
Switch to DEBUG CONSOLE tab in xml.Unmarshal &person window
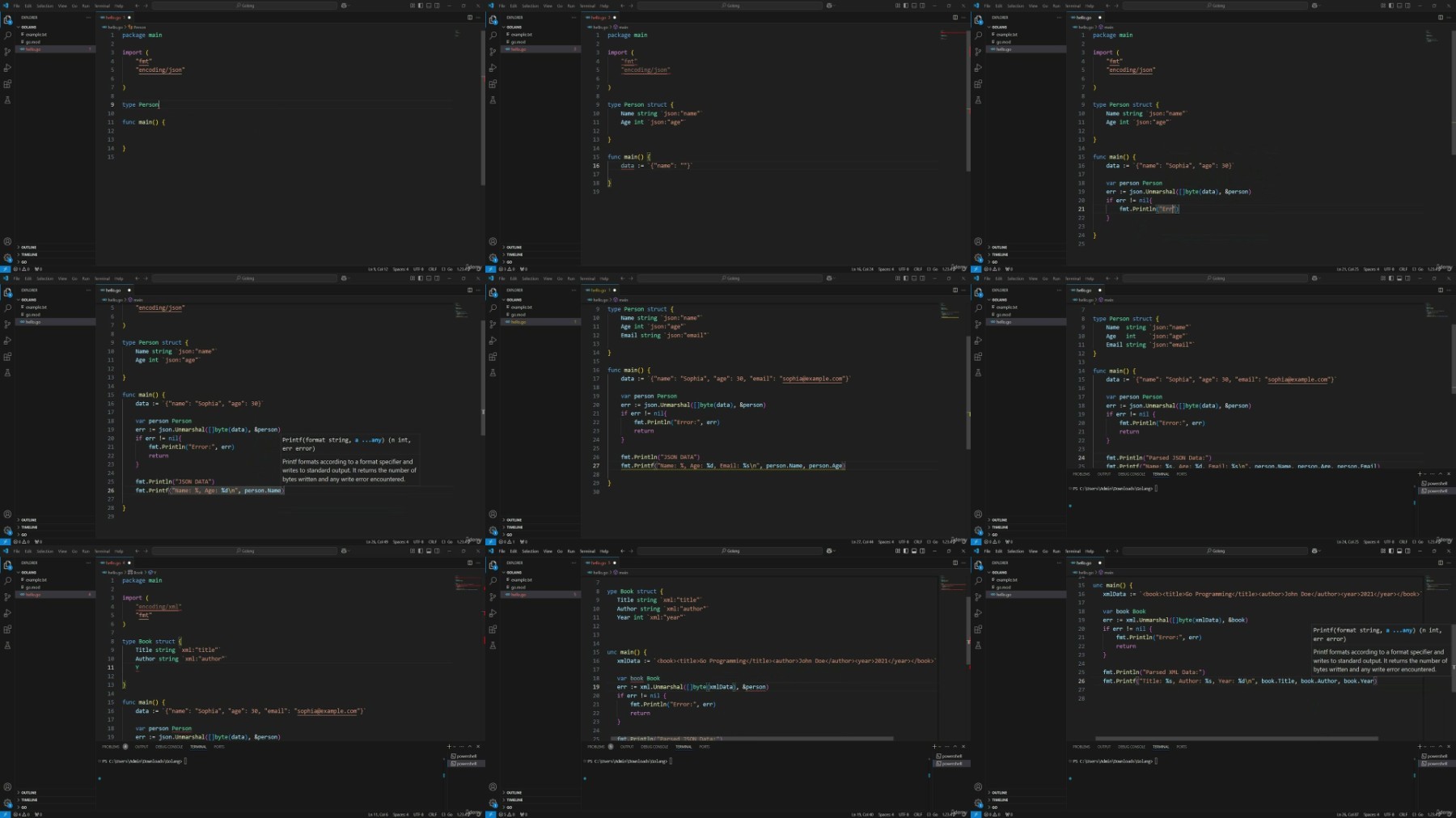654,747
